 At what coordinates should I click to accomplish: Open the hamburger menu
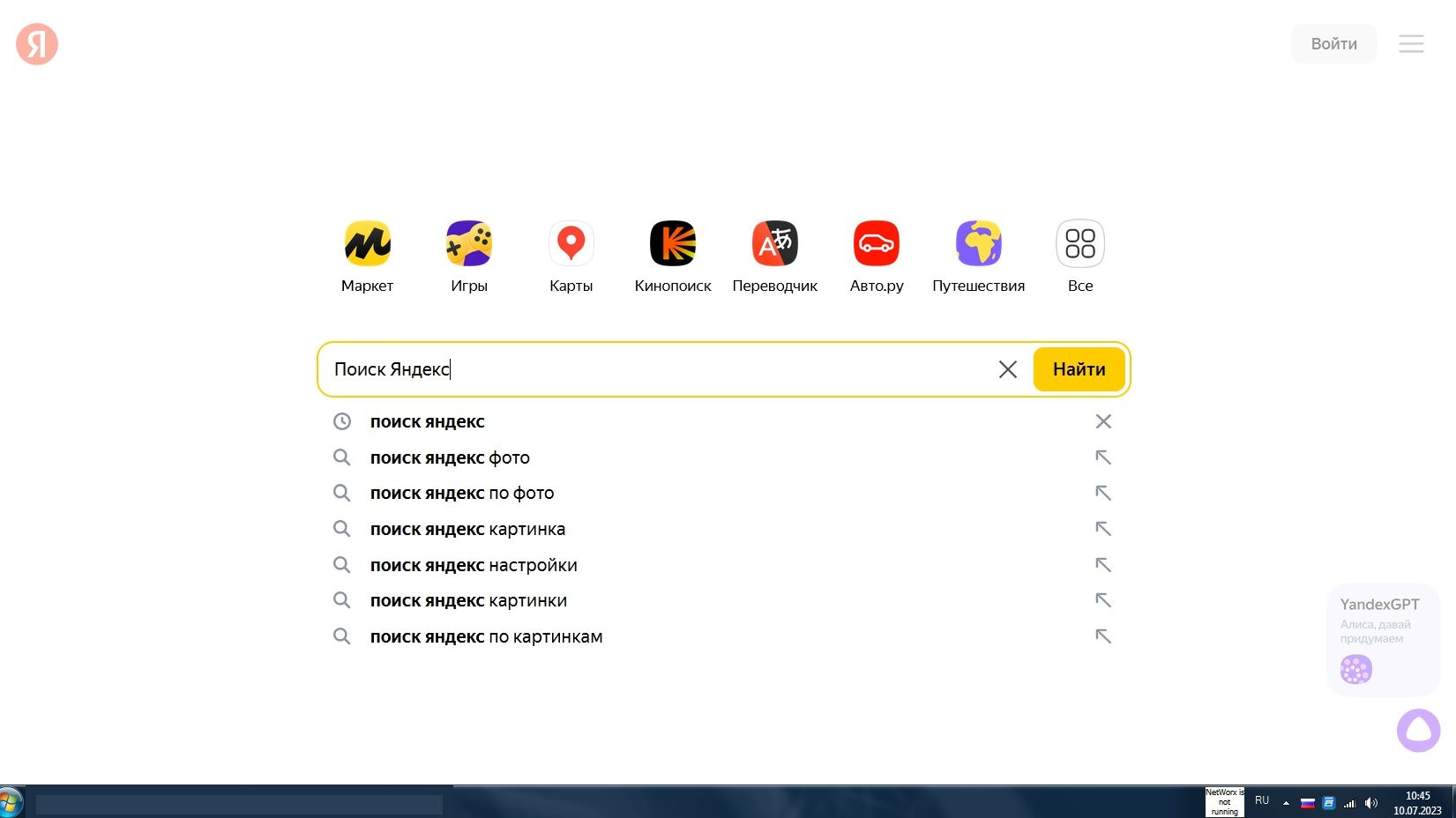point(1411,44)
